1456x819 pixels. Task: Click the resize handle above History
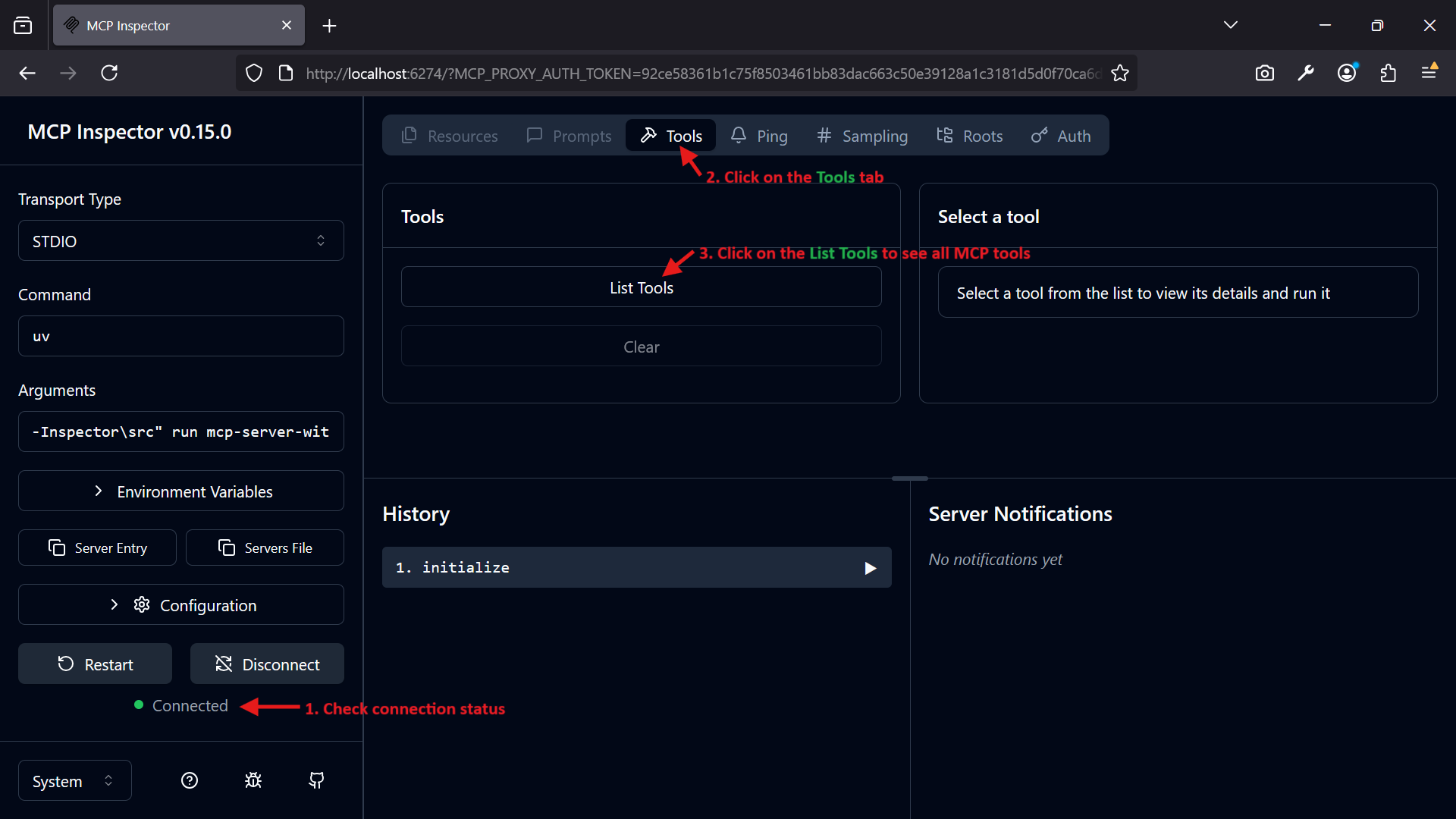click(910, 479)
